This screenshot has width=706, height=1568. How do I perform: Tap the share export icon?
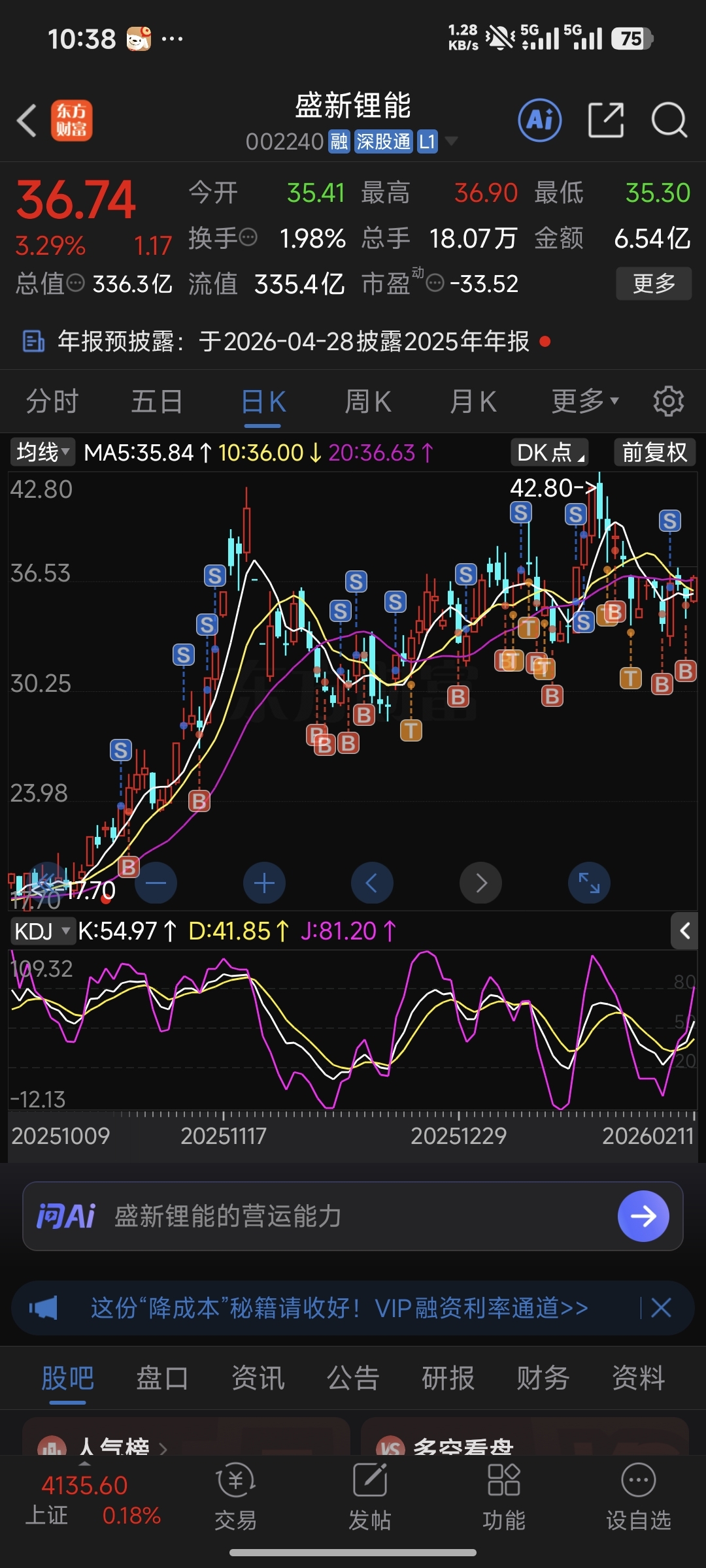[x=606, y=121]
